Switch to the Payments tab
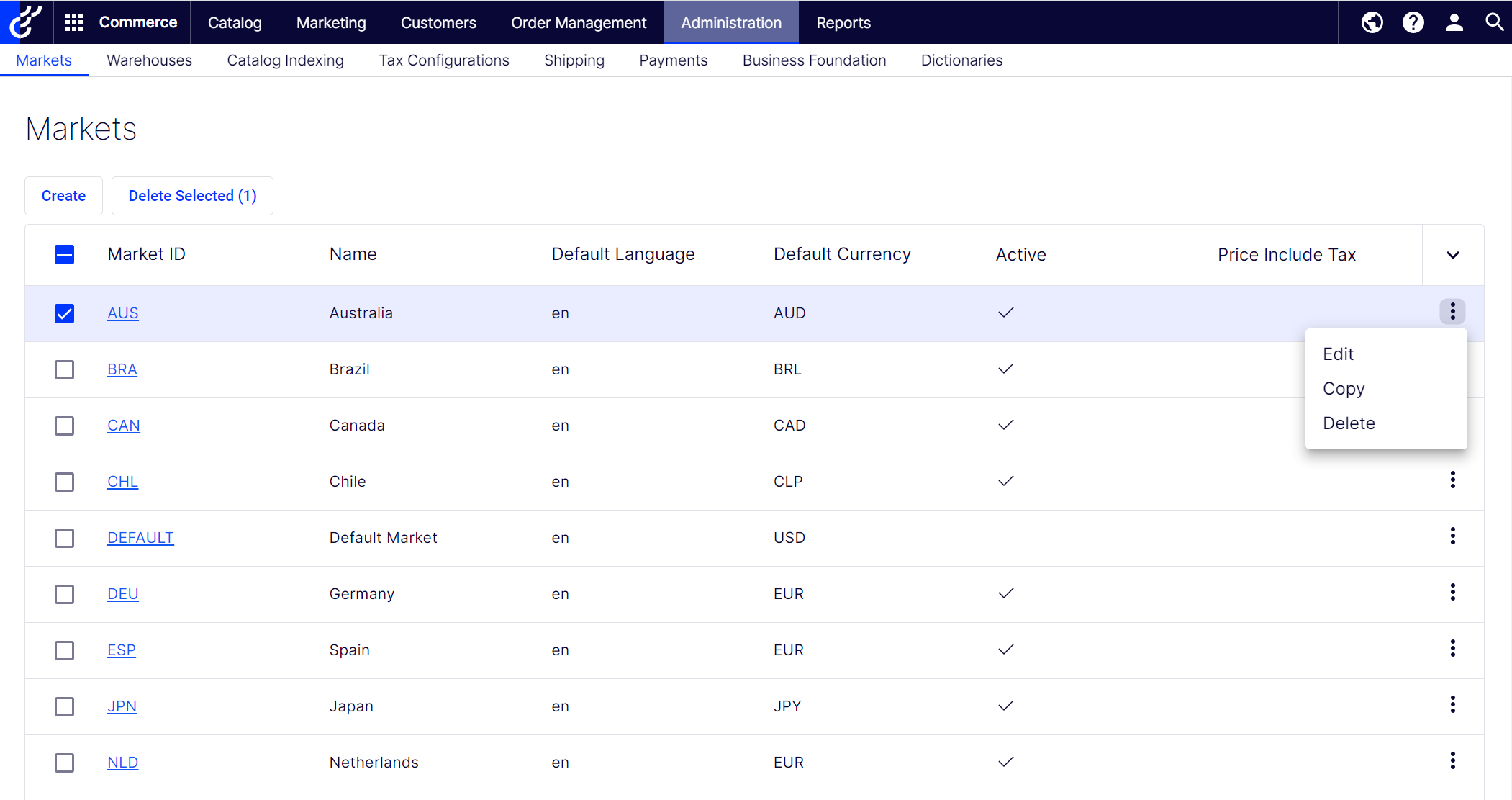Screen dimensions: 1512x800 (674, 60)
